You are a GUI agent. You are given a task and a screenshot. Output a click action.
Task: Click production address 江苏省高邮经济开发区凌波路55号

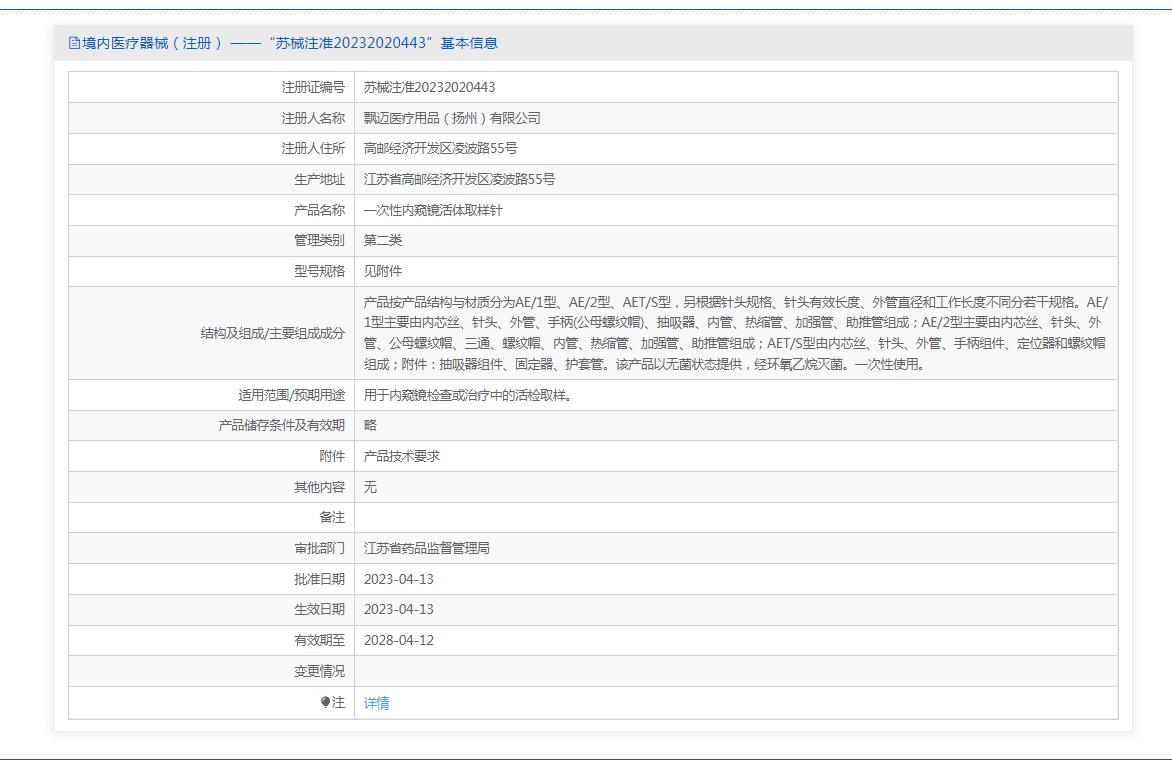tap(459, 179)
